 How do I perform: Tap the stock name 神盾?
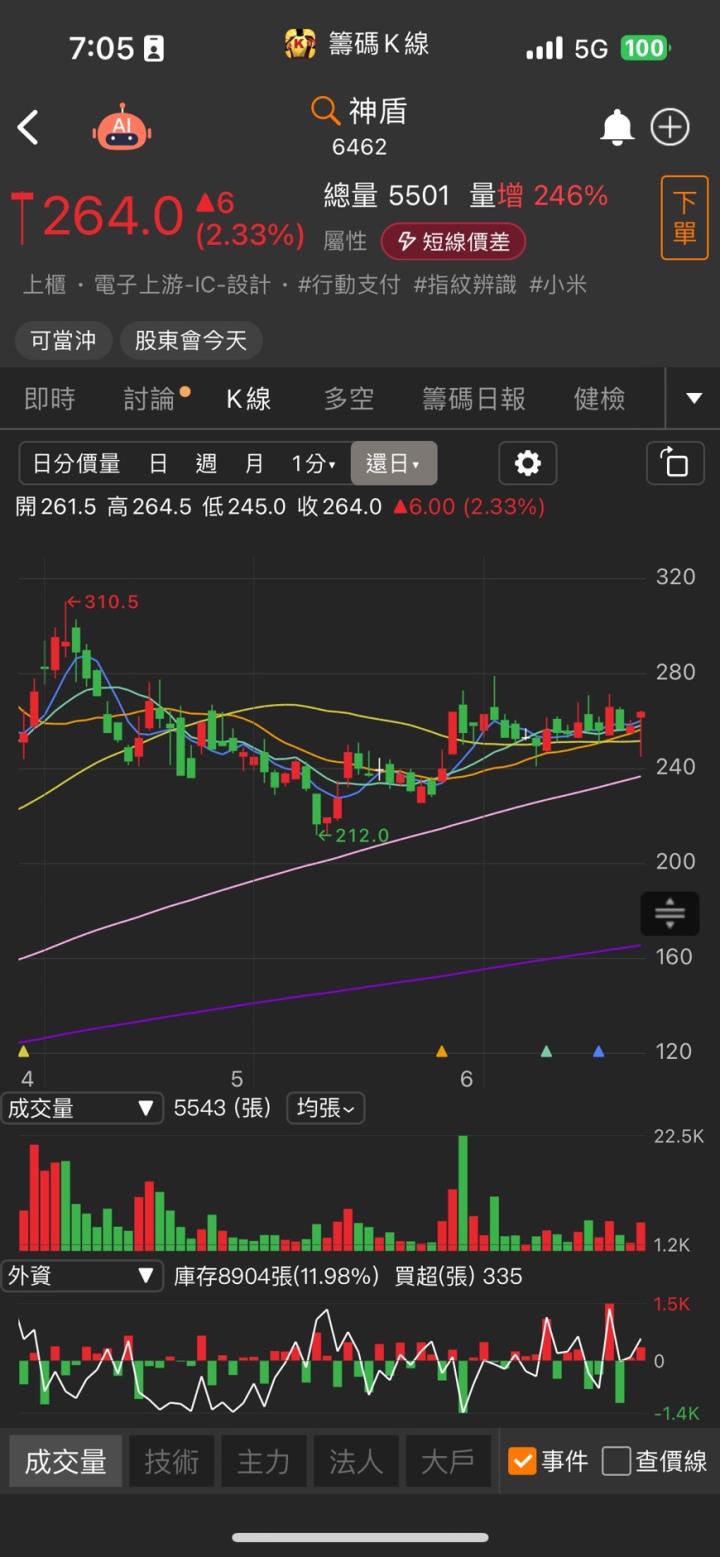point(378,110)
